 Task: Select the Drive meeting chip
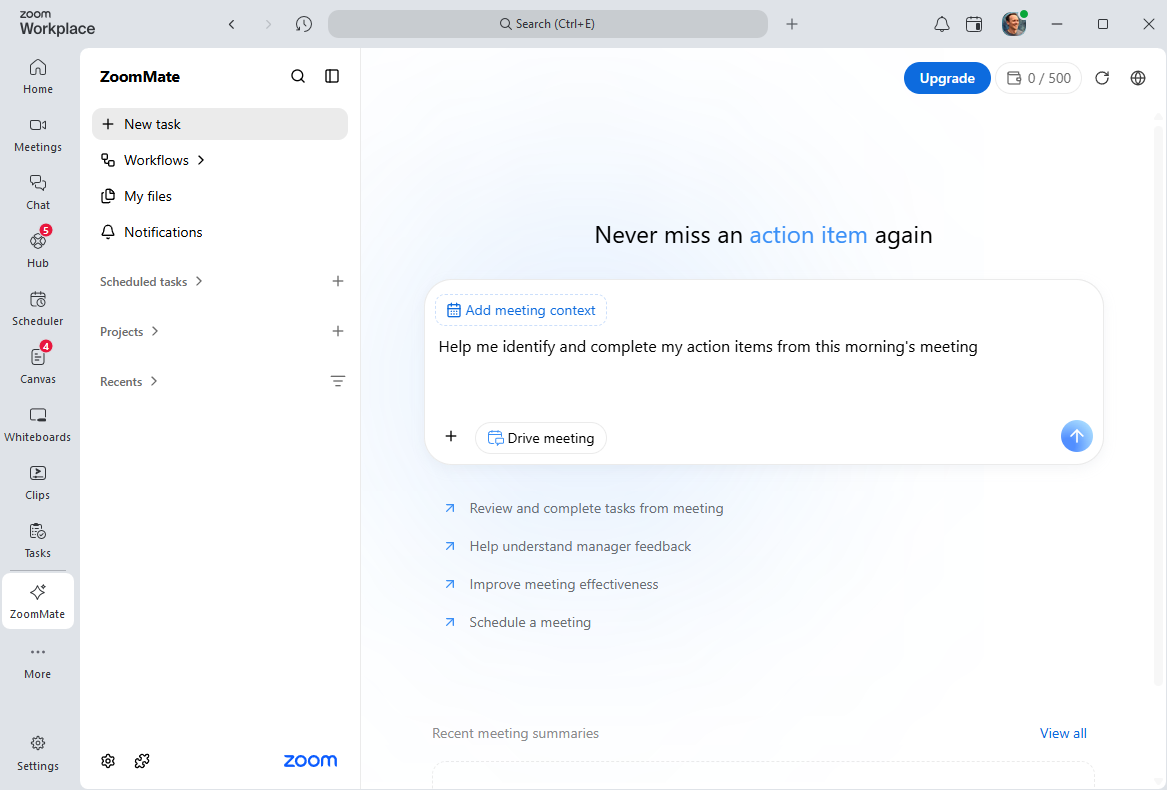click(x=541, y=438)
